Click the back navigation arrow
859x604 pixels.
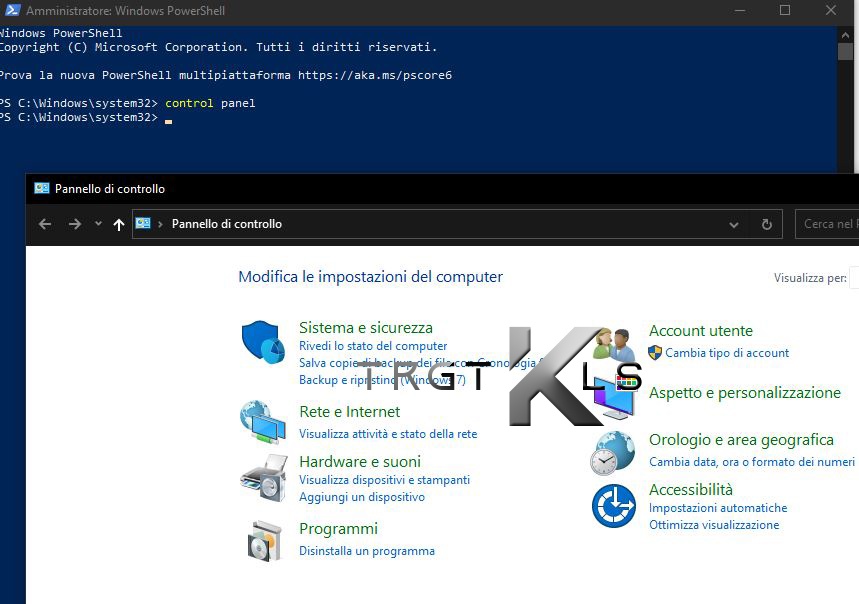click(x=45, y=224)
